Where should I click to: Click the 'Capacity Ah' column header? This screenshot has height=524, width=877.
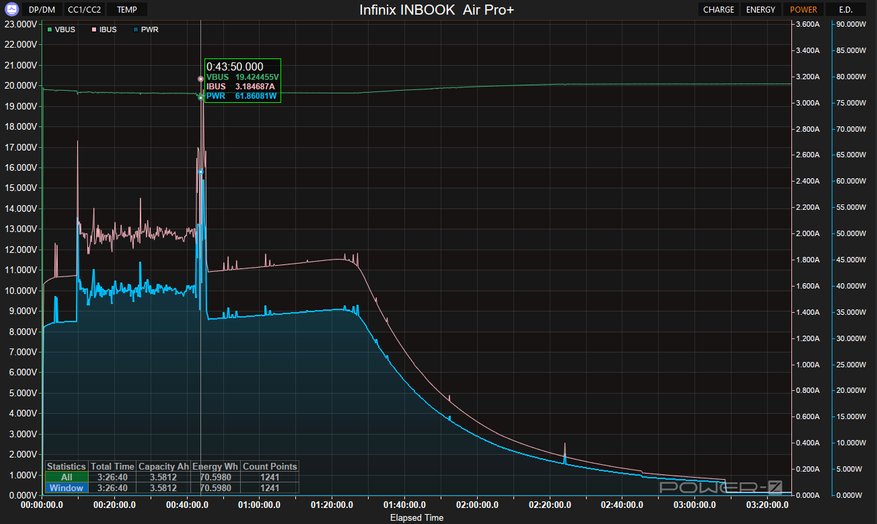click(x=163, y=466)
